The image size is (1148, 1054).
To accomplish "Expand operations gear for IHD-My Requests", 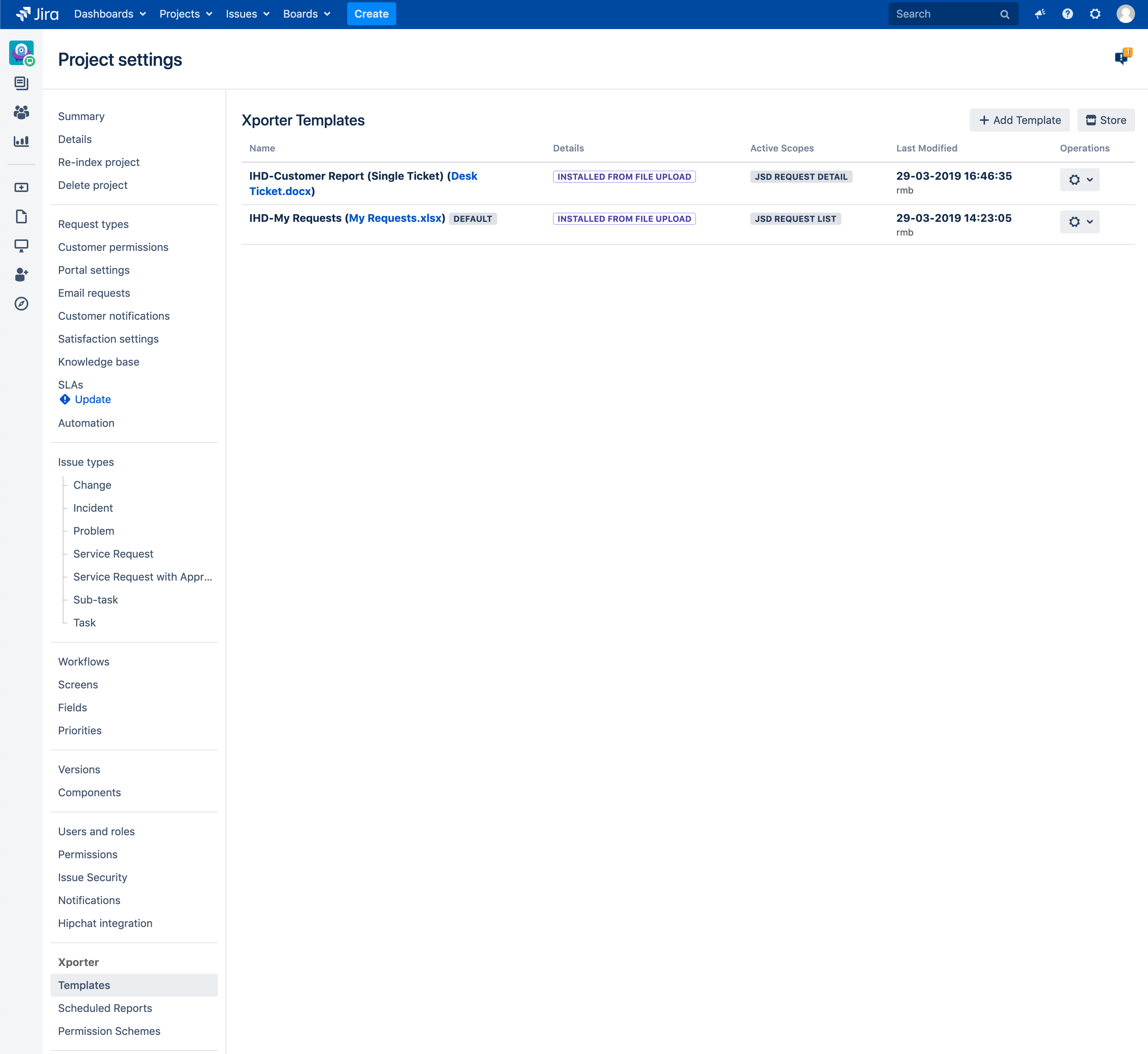I will (1079, 222).
